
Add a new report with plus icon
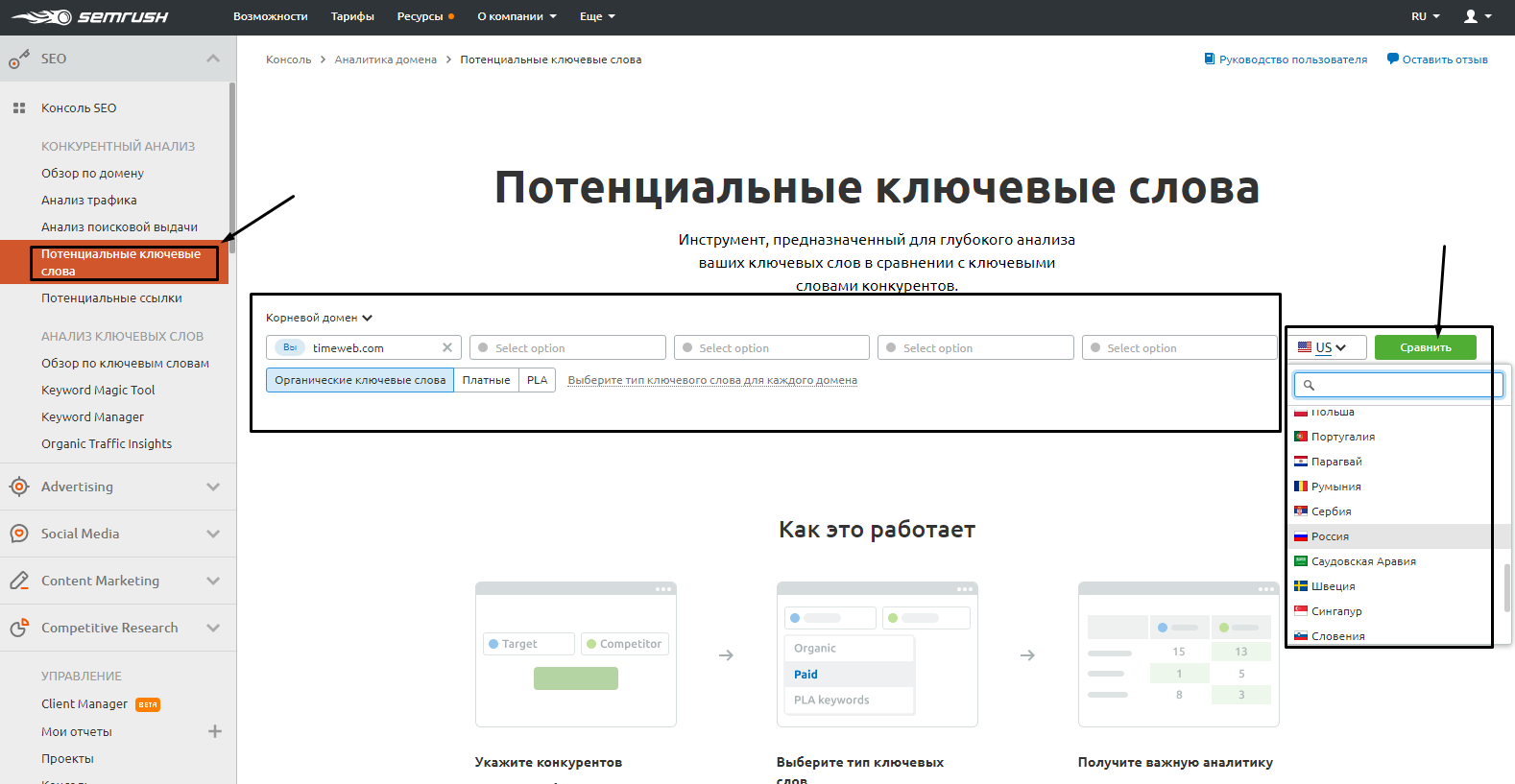(215, 731)
